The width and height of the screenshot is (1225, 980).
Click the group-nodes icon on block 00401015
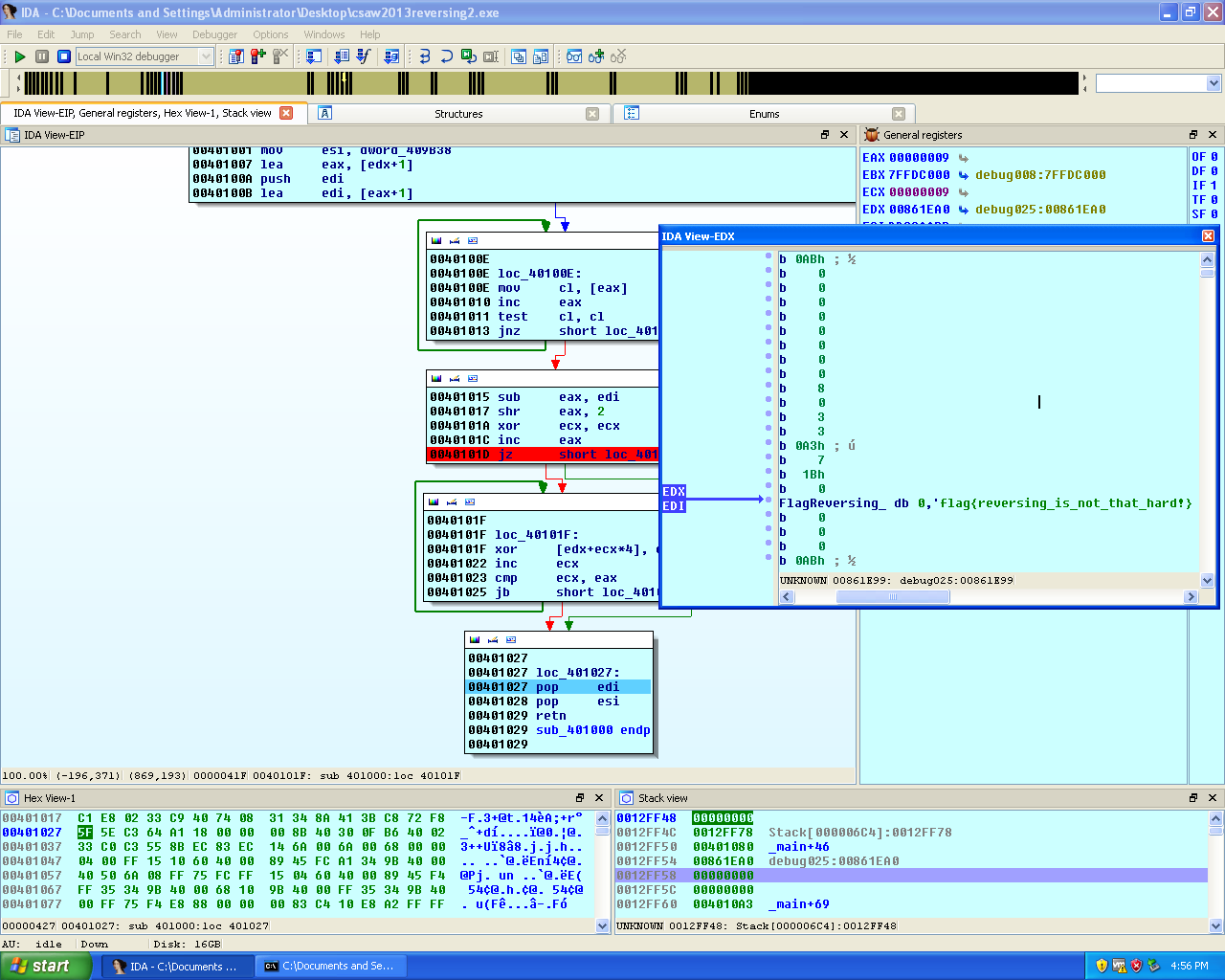pyautogui.click(x=473, y=379)
